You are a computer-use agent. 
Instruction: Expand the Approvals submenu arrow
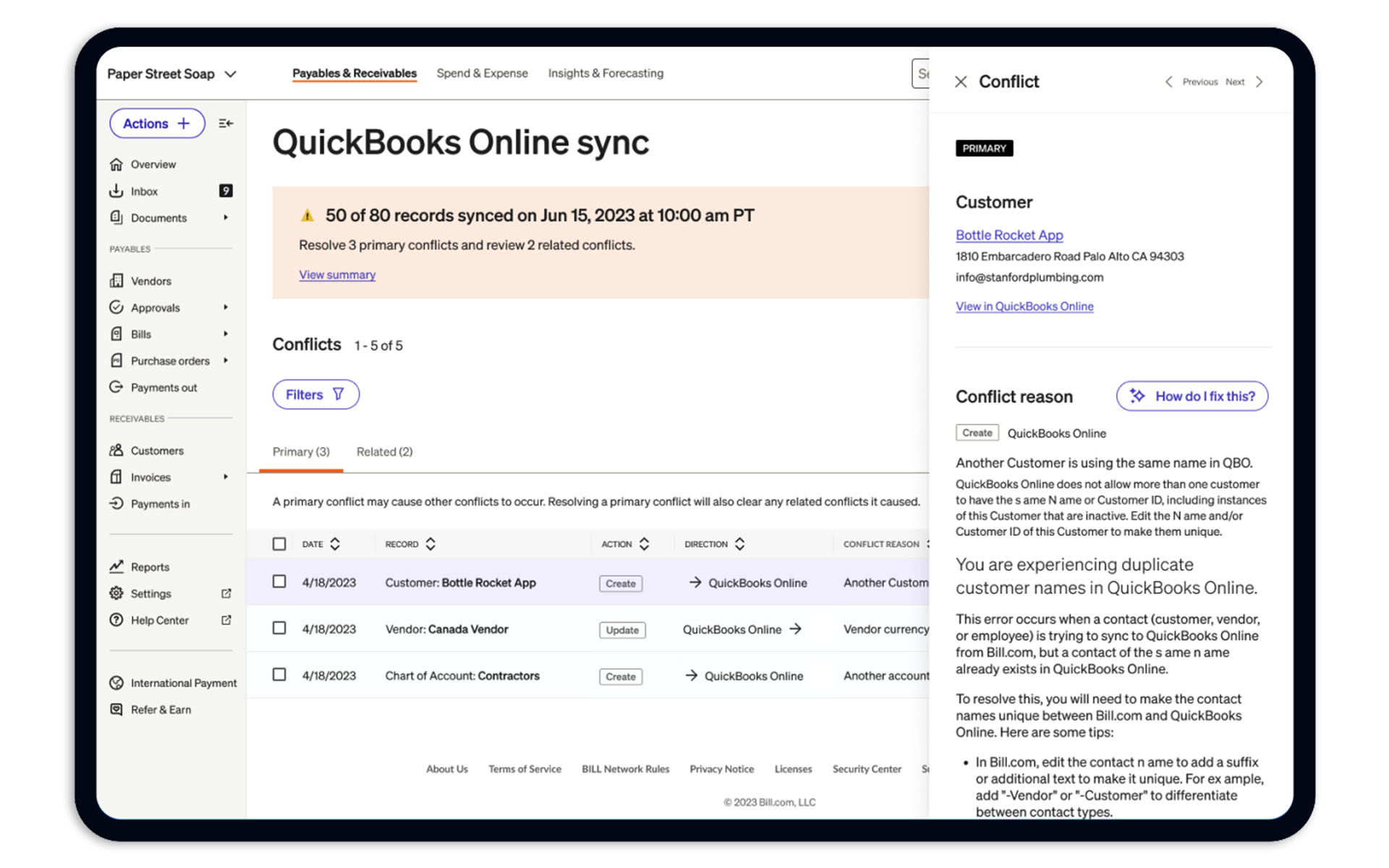coord(226,307)
